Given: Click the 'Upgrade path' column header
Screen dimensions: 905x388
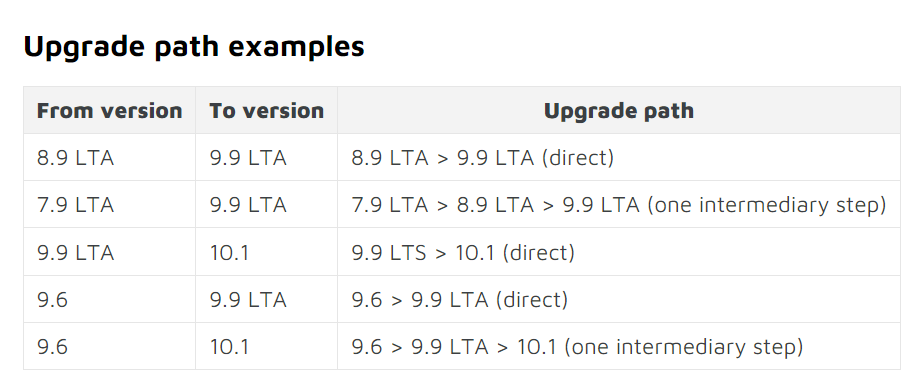Looking at the screenshot, I should point(619,110).
